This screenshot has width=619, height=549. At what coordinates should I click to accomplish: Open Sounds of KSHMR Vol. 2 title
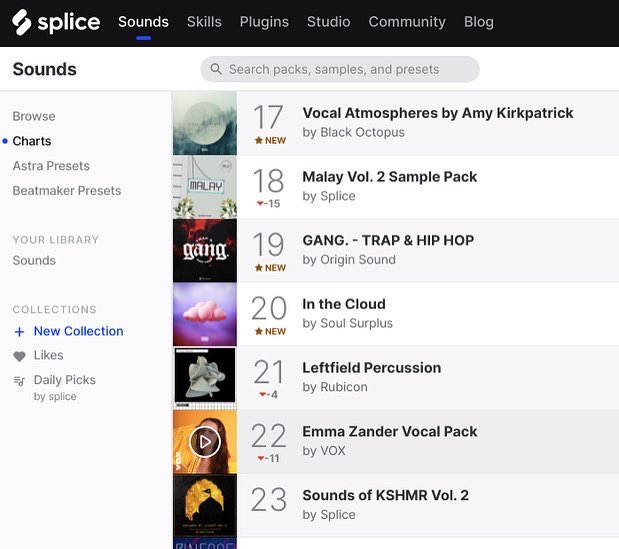click(385, 495)
